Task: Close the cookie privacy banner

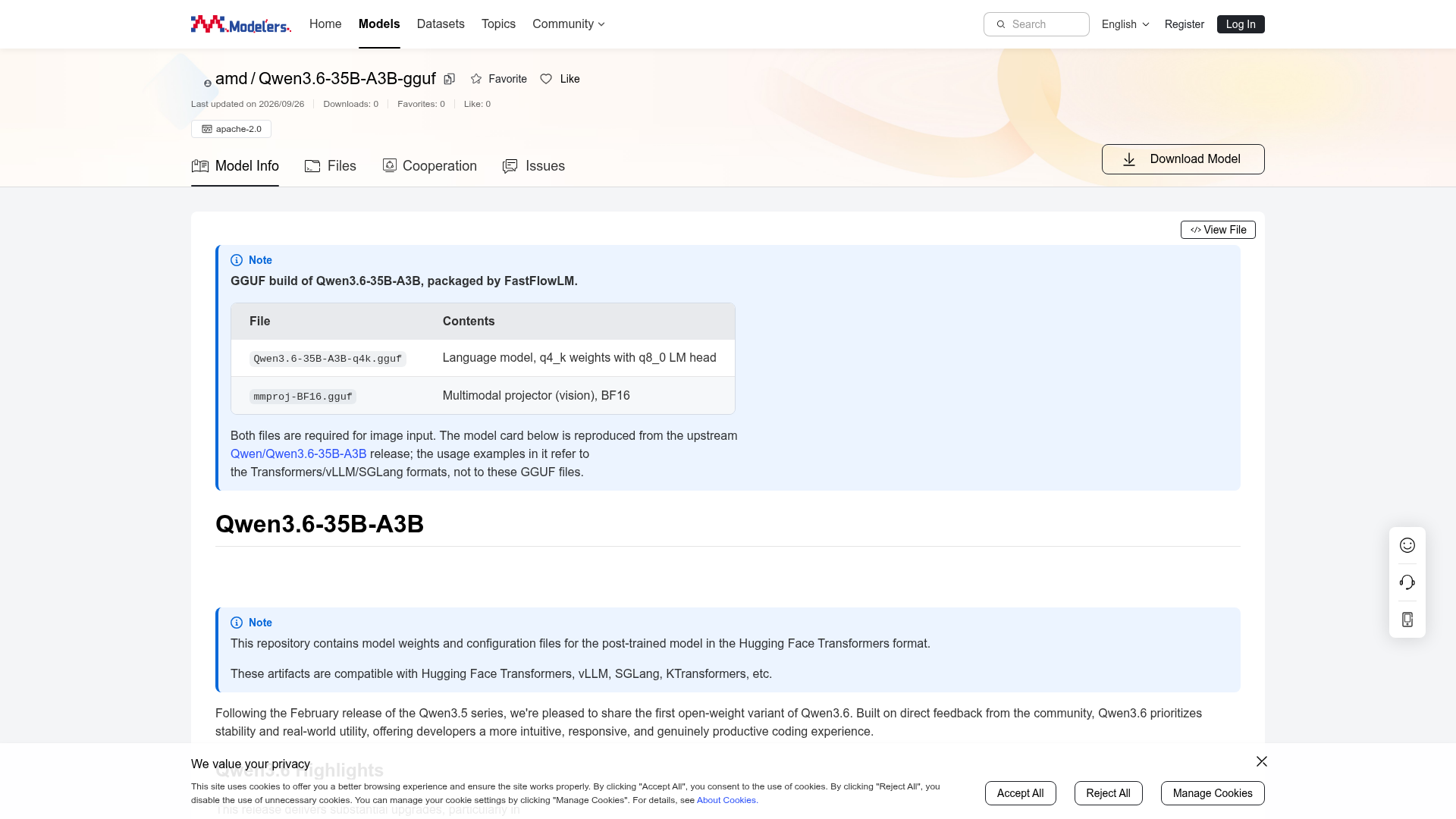Action: click(x=1262, y=761)
